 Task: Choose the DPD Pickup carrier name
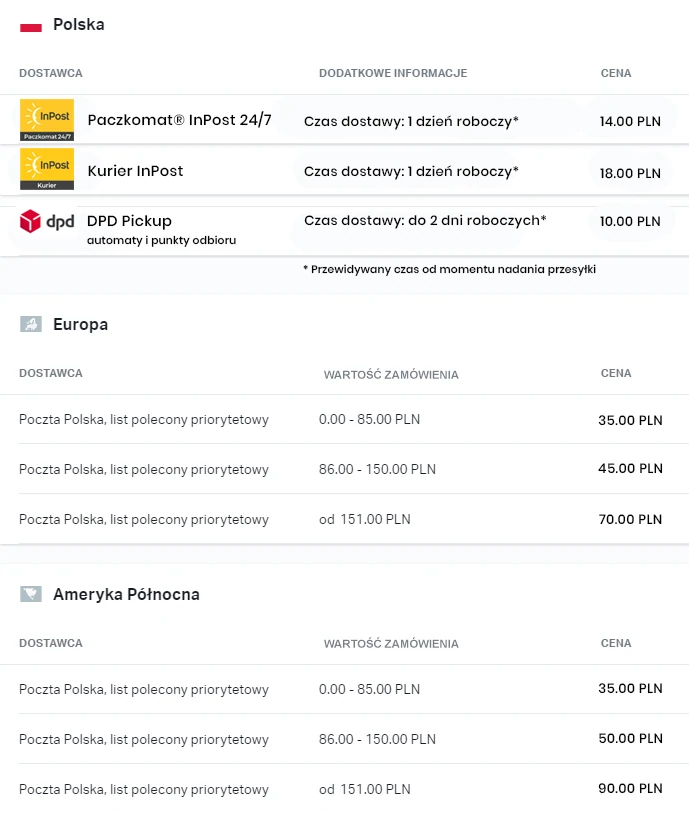[x=129, y=221]
